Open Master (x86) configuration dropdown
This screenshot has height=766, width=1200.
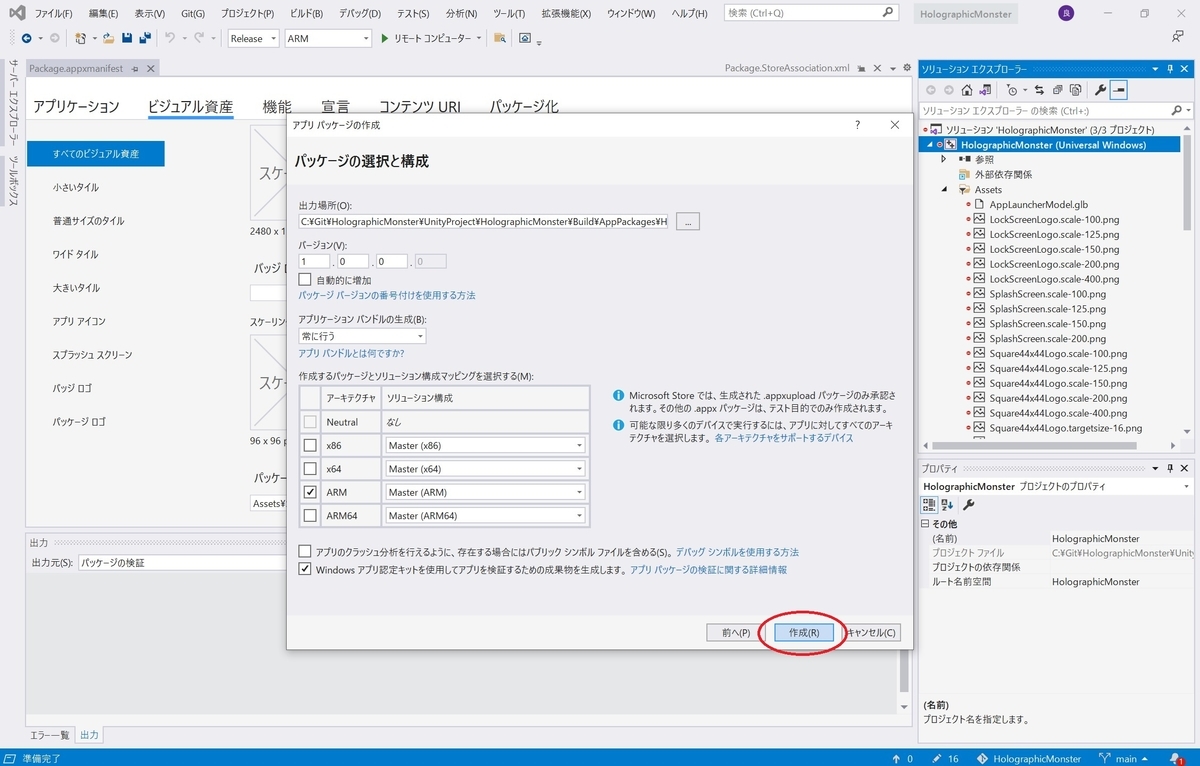(x=485, y=445)
